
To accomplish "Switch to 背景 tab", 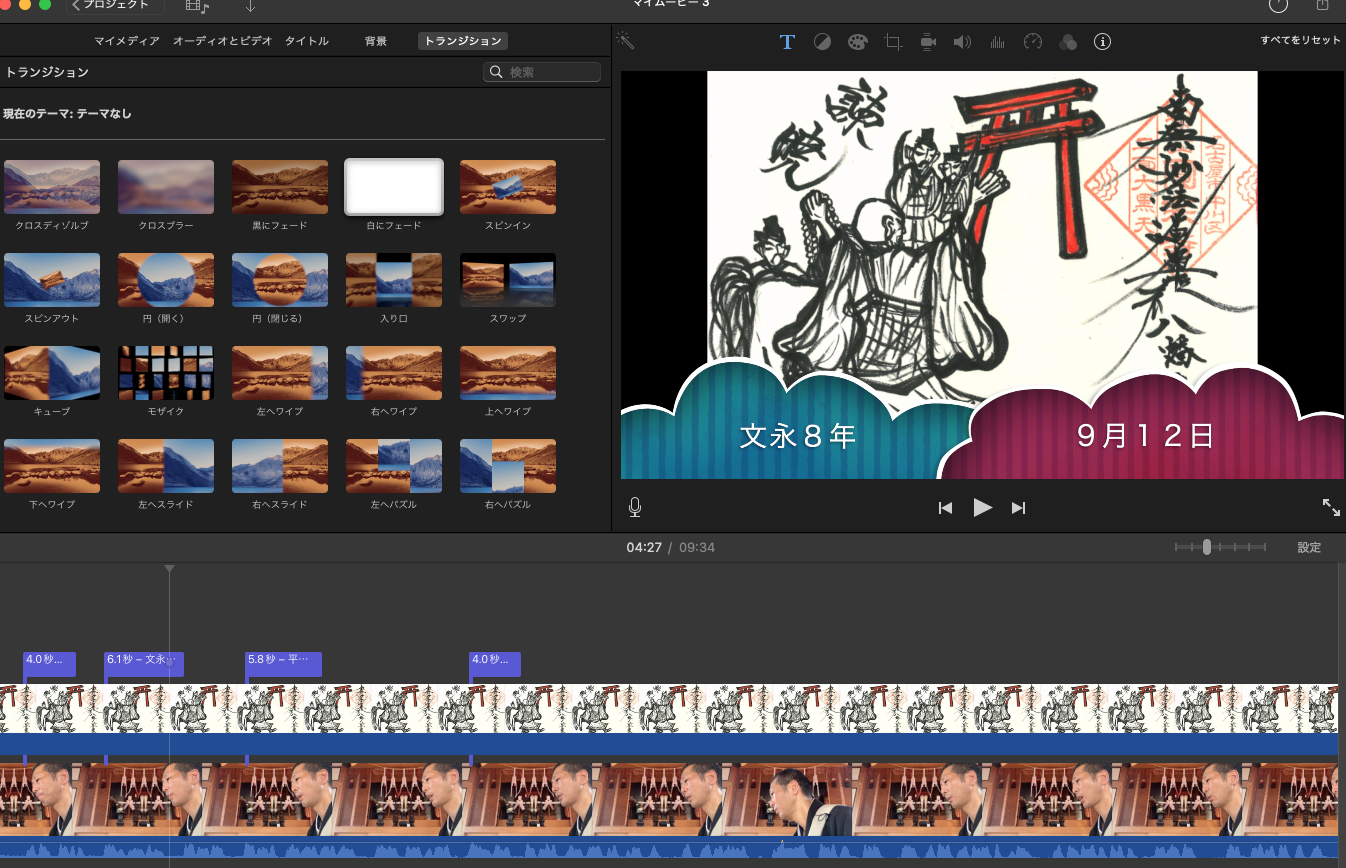I will [x=376, y=41].
